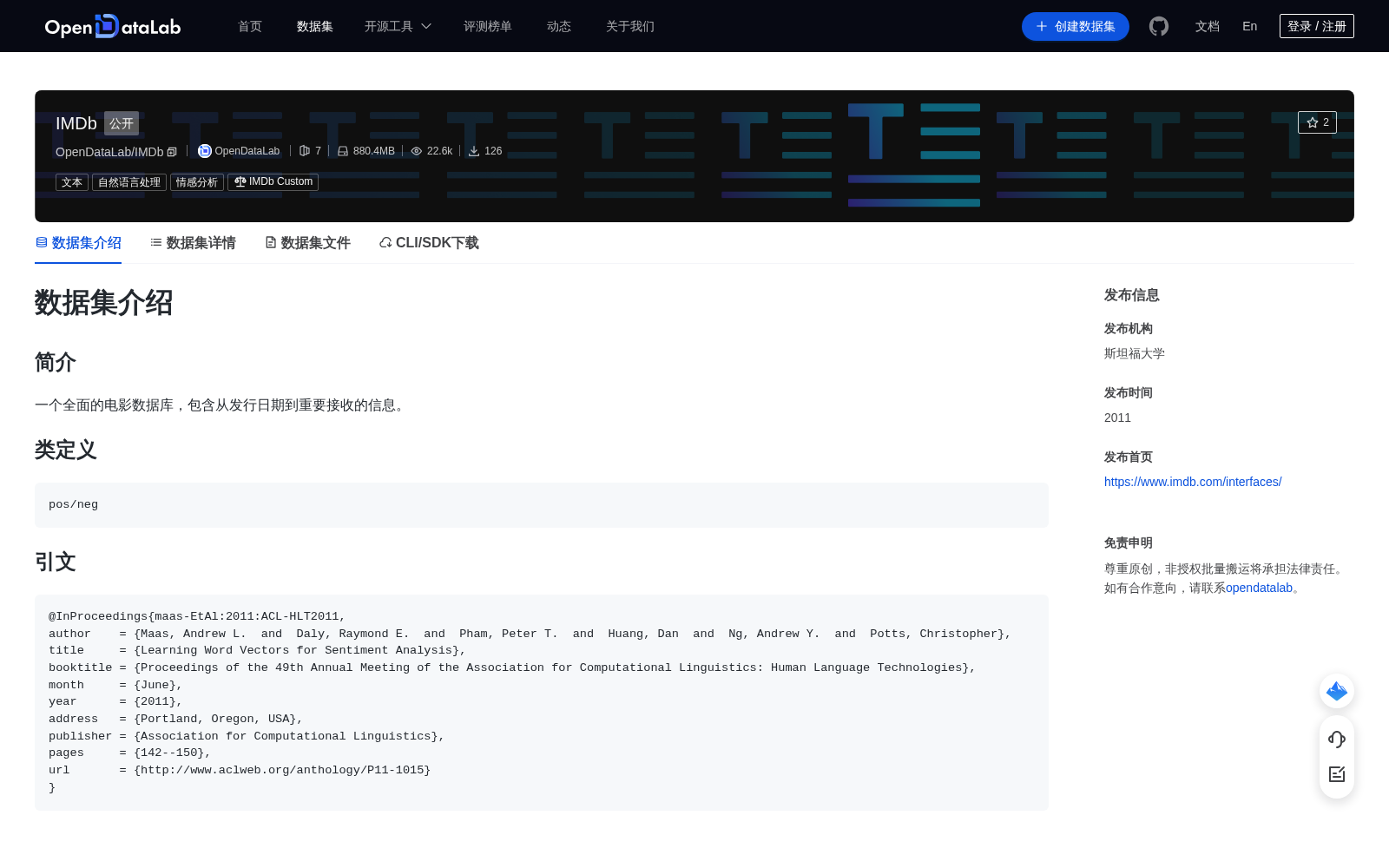Click the 文本 tag

click(x=72, y=182)
